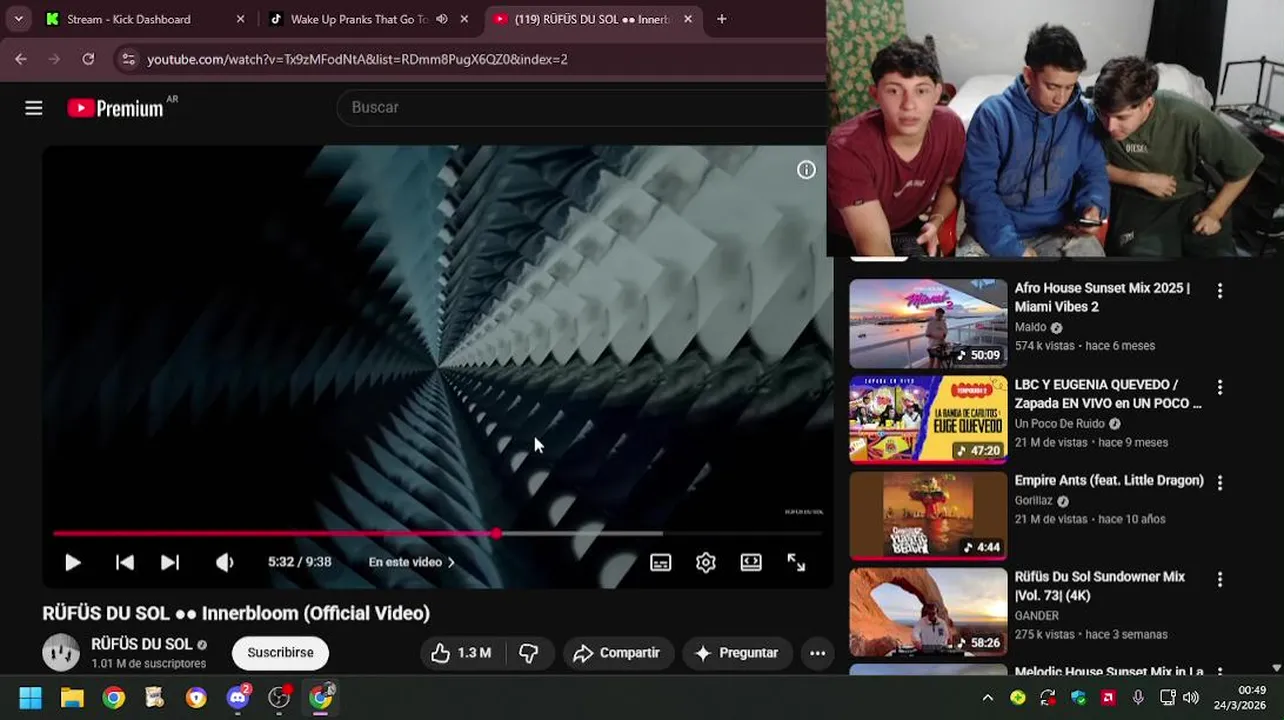Mute audio on the TikTok tab
This screenshot has width=1284, height=720.
click(442, 19)
